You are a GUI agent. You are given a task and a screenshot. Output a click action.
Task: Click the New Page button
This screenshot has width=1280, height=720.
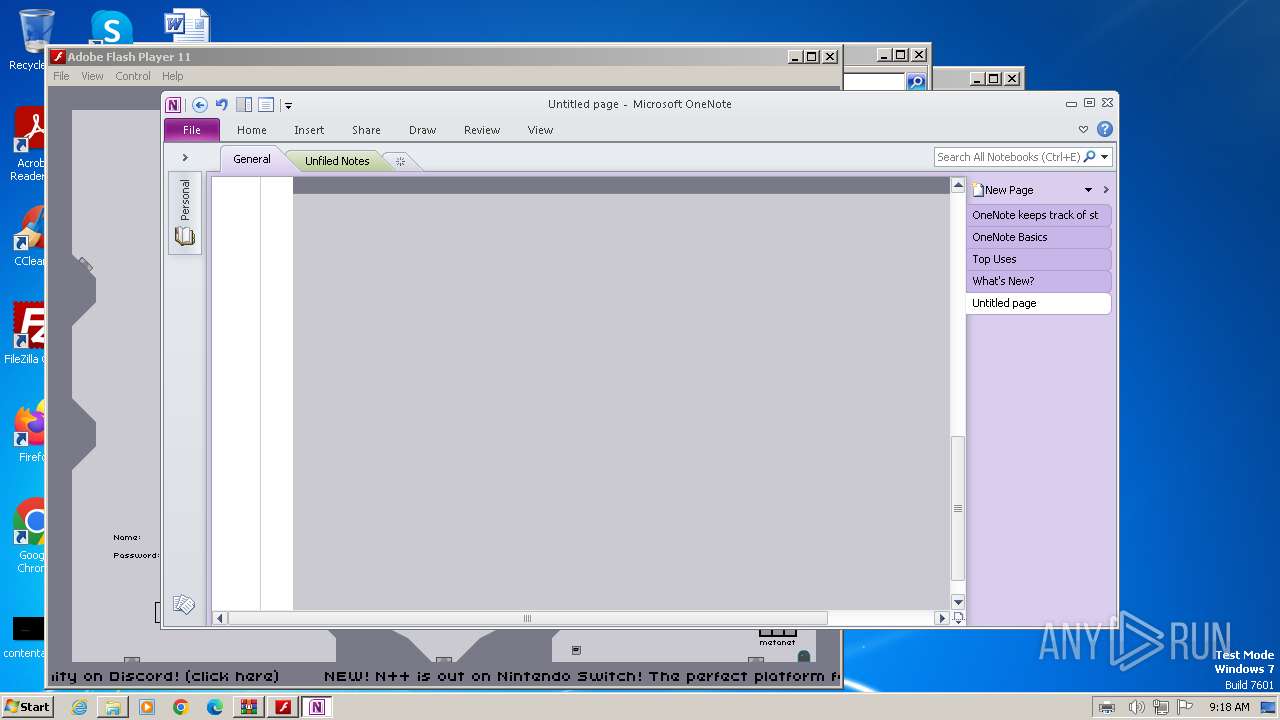coord(1004,190)
